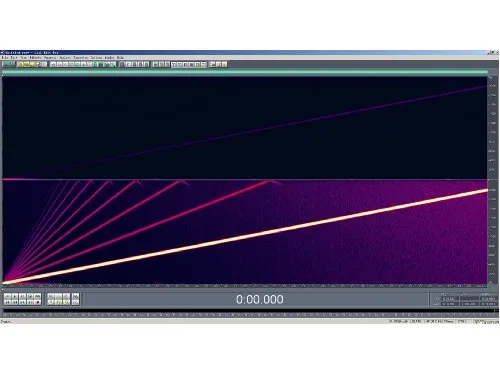Open the Effects menu

pos(36,58)
